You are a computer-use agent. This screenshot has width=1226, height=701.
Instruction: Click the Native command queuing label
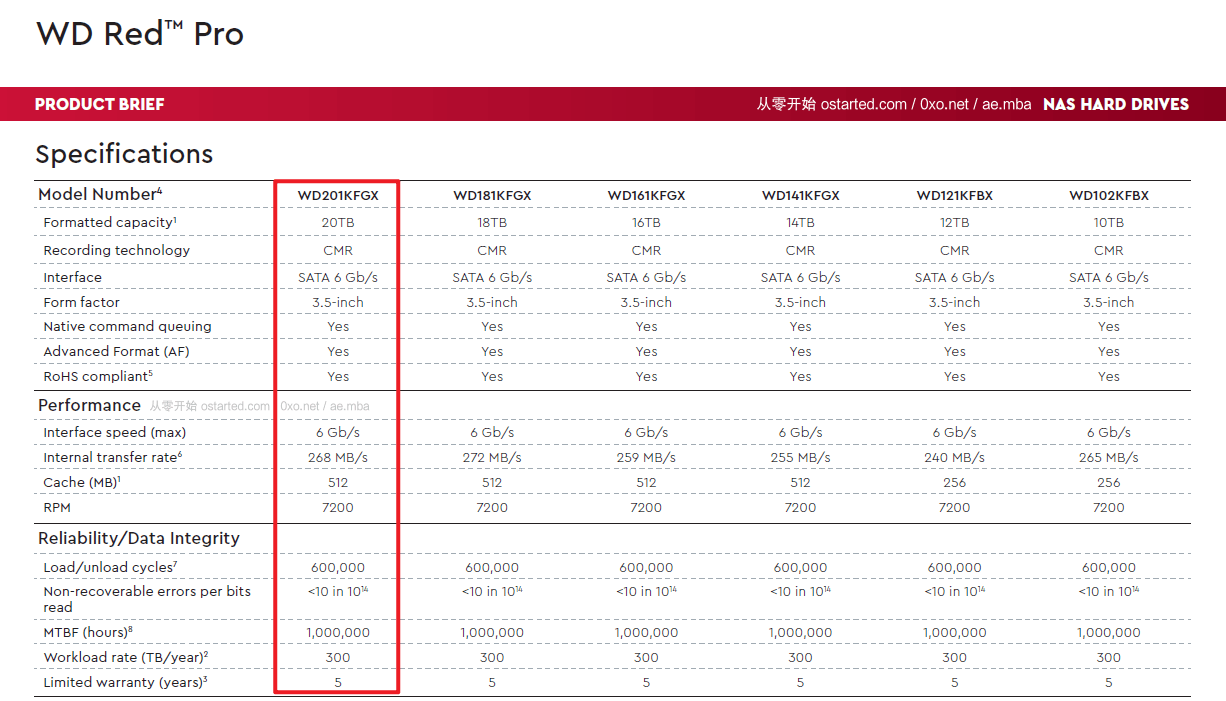(x=127, y=326)
